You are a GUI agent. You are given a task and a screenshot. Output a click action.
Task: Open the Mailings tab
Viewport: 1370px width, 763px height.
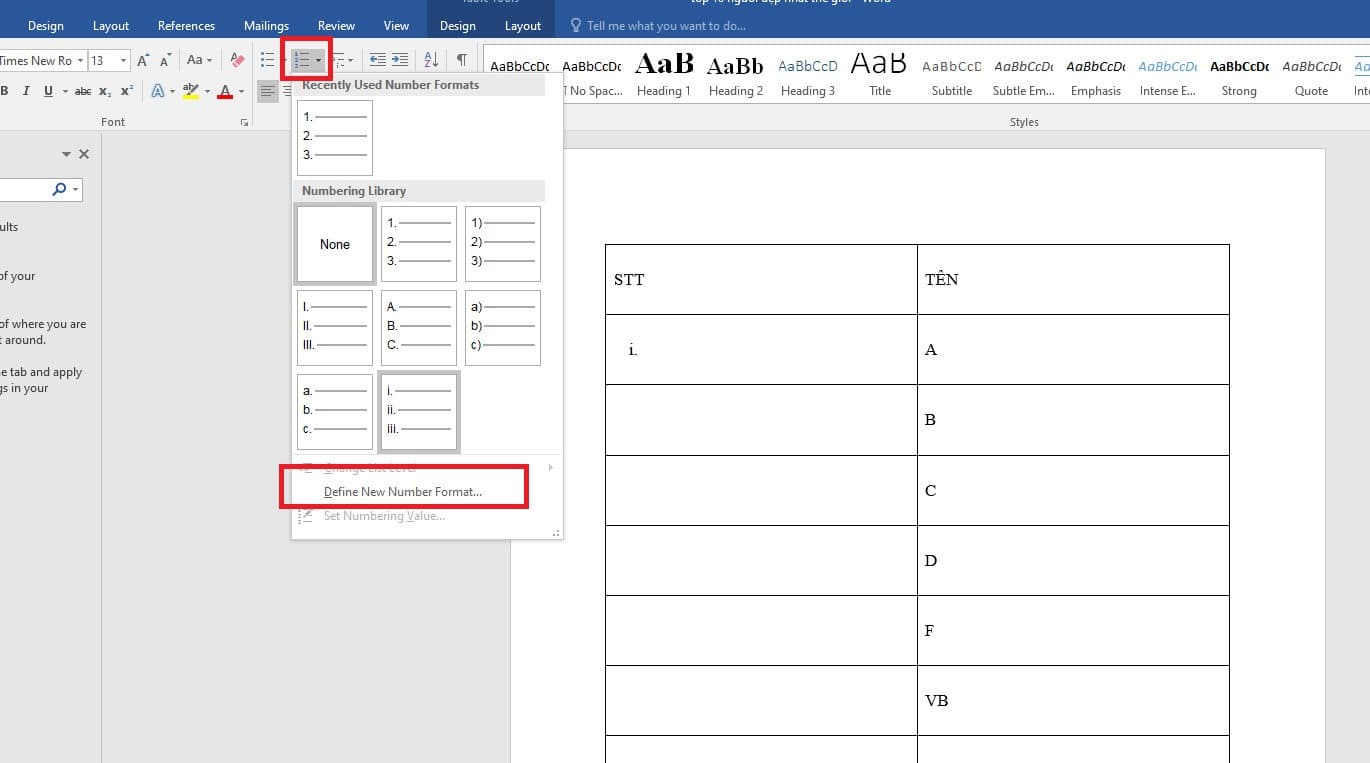click(x=266, y=26)
